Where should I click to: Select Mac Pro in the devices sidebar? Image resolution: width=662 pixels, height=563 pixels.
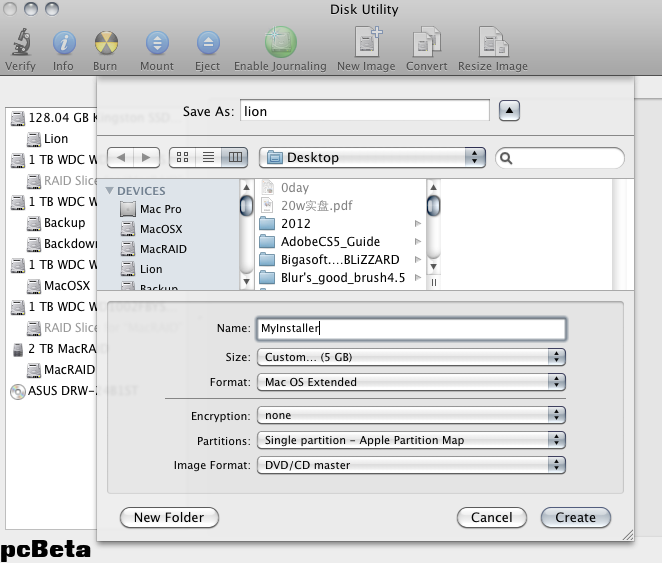pyautogui.click(x=151, y=209)
